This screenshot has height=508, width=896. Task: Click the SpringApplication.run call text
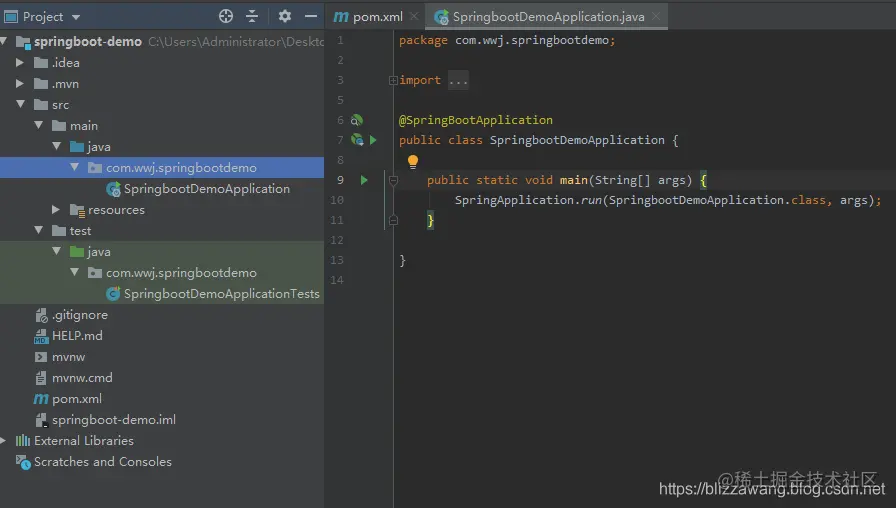coord(529,200)
